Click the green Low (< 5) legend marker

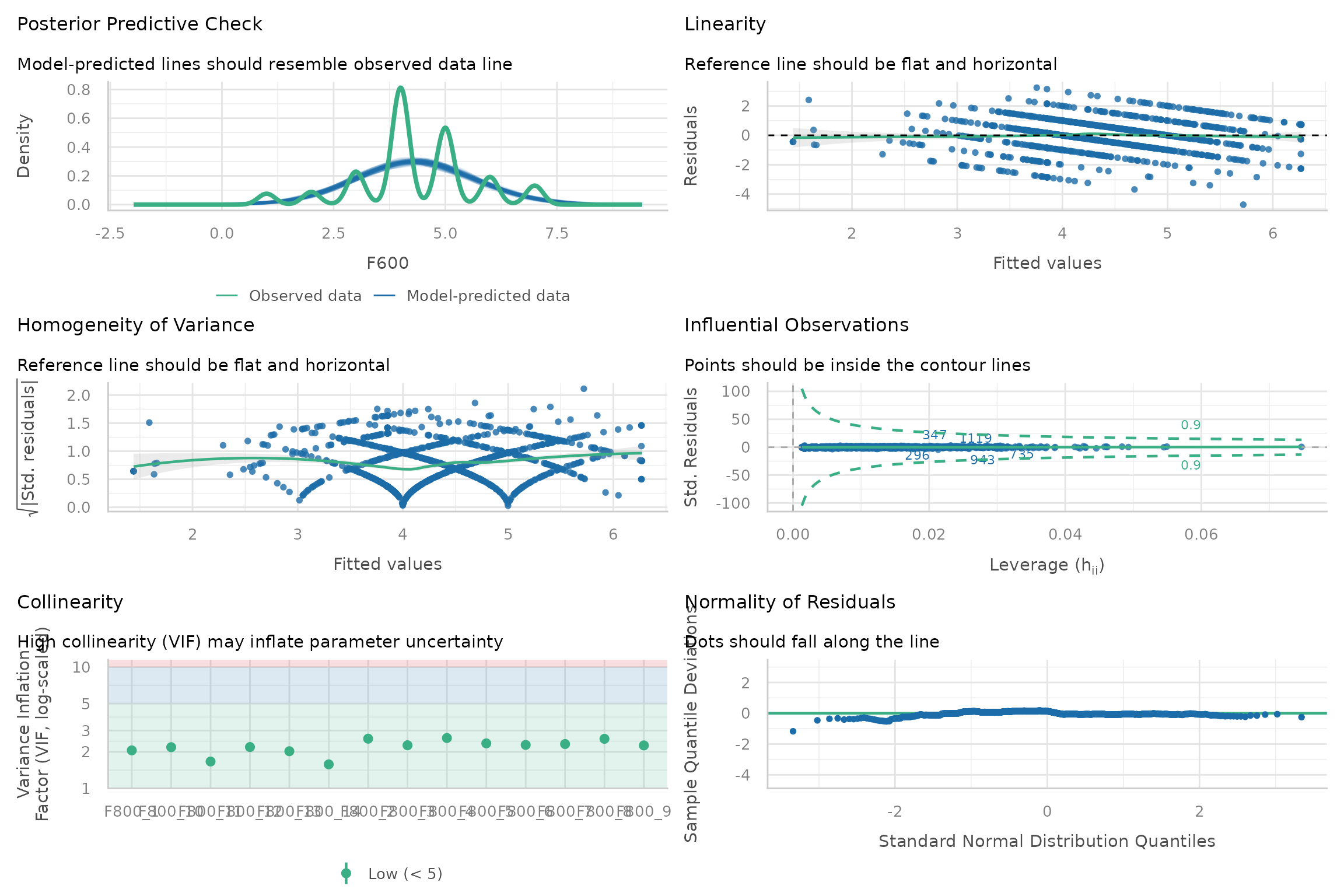click(346, 873)
